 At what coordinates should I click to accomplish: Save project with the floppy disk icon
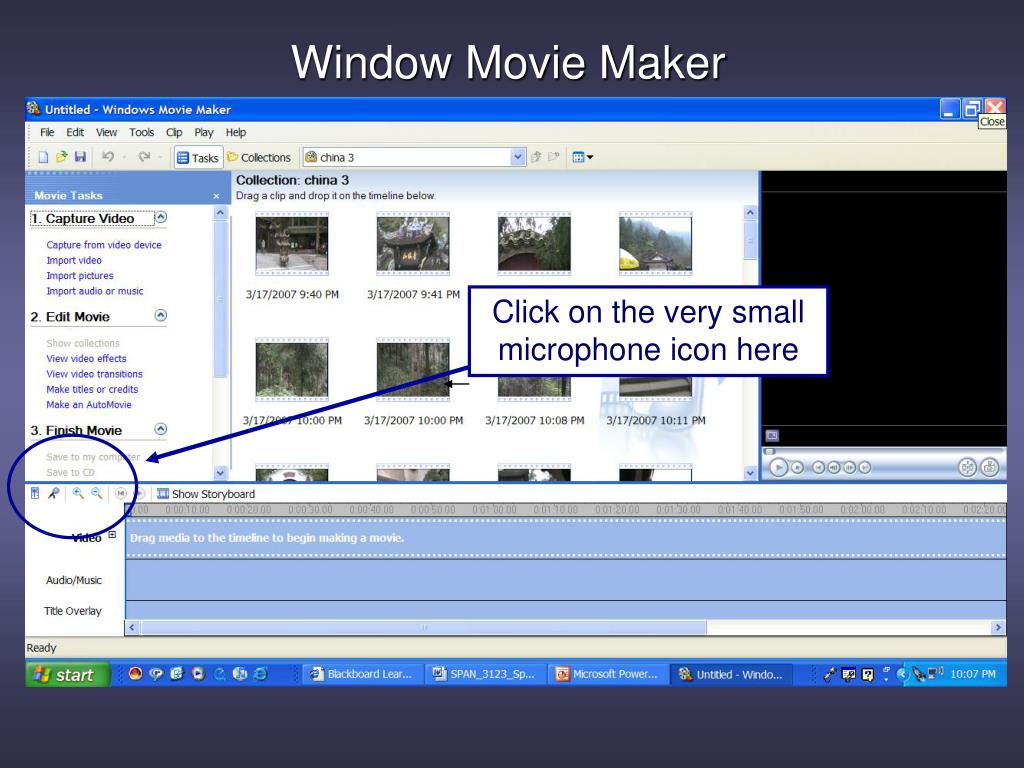click(x=80, y=157)
